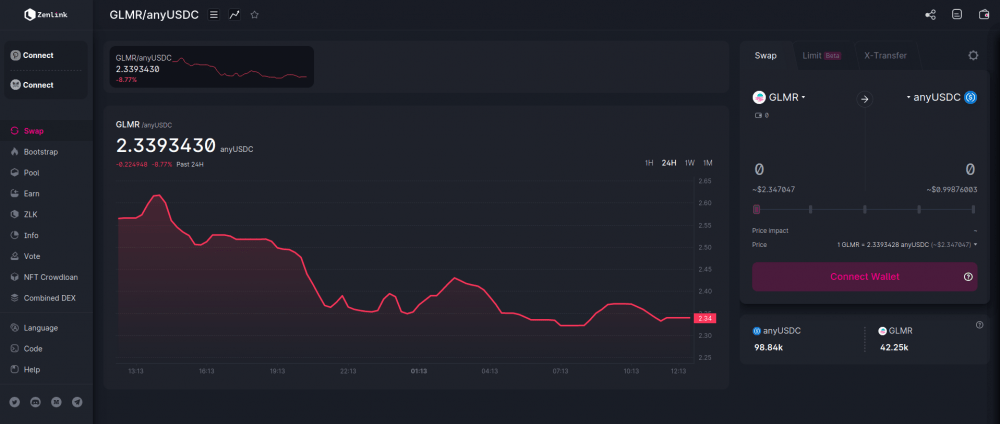
Task: Open swap settings gear
Action: click(x=973, y=55)
